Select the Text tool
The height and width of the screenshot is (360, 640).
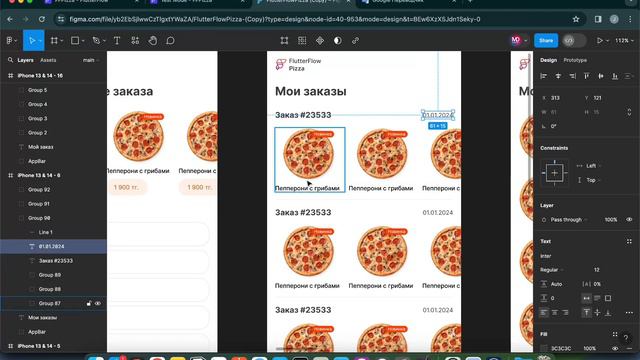coord(117,40)
